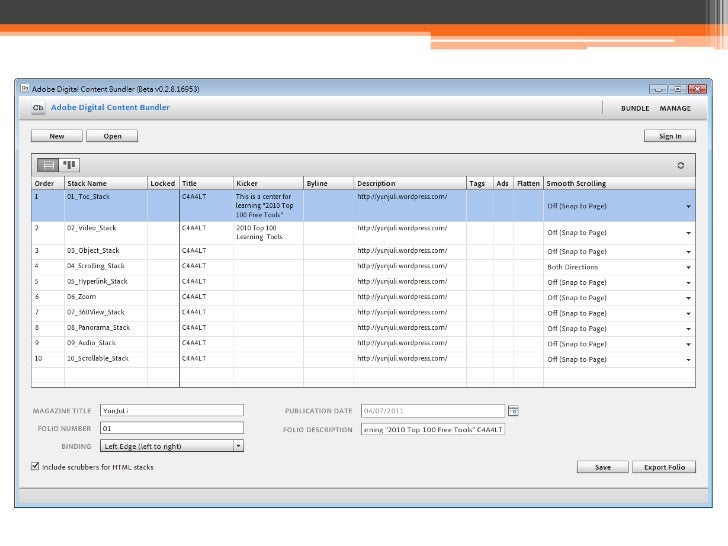Click the Open button
Viewport: 728px width, 546px height.
(112, 136)
